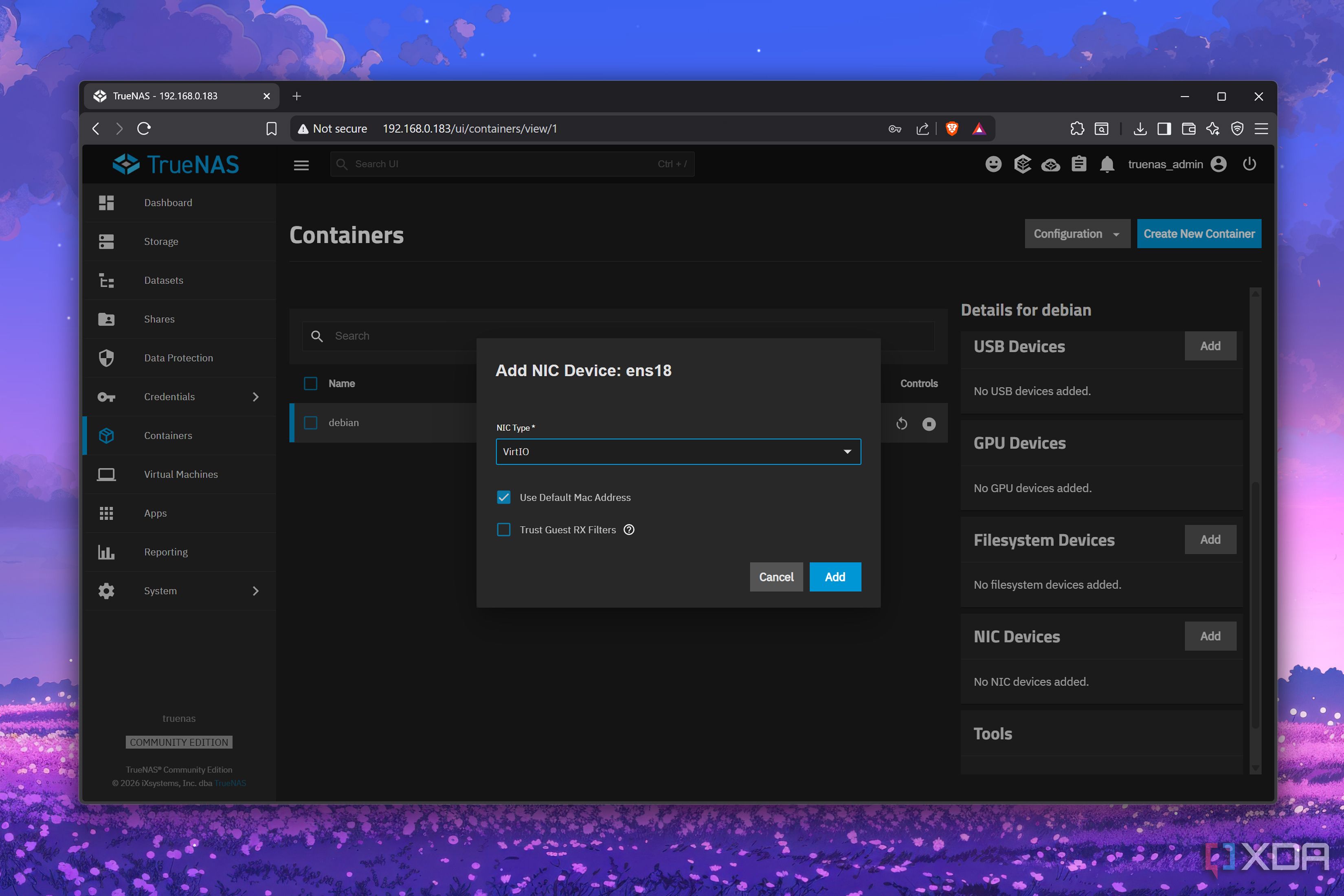The width and height of the screenshot is (1344, 896).
Task: Click Add next to USB Devices
Action: [1210, 346]
